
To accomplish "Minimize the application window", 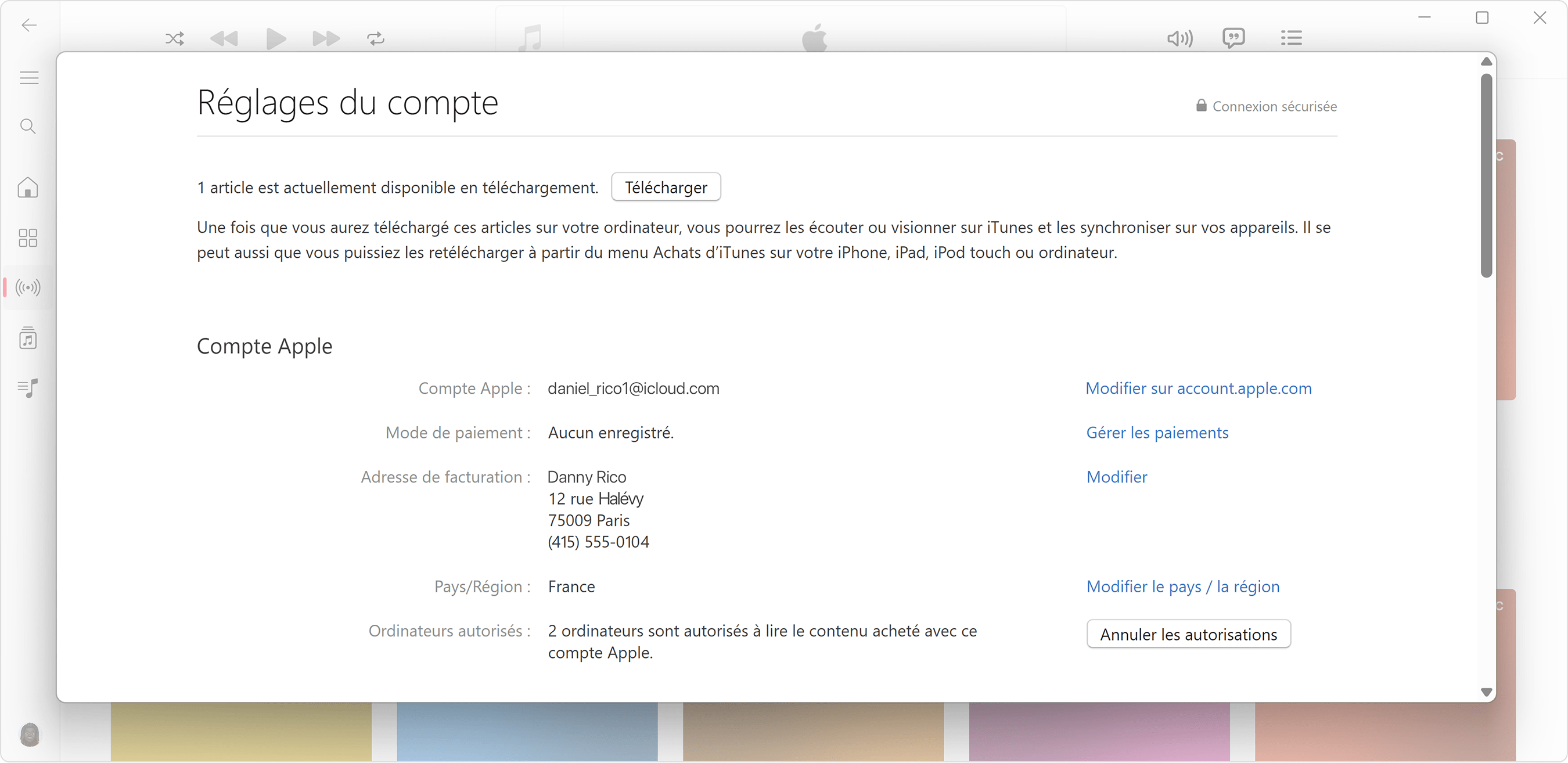I will pyautogui.click(x=1425, y=17).
